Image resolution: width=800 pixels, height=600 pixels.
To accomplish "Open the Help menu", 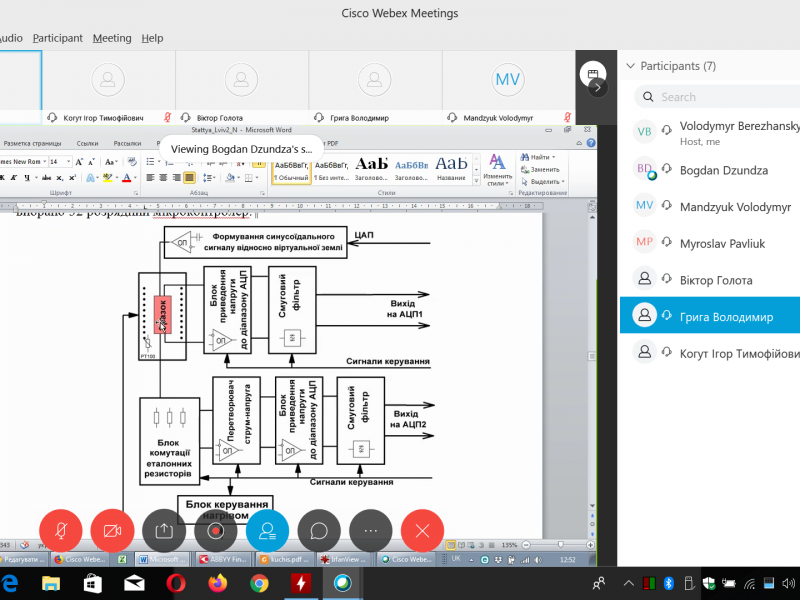I will pyautogui.click(x=152, y=38).
